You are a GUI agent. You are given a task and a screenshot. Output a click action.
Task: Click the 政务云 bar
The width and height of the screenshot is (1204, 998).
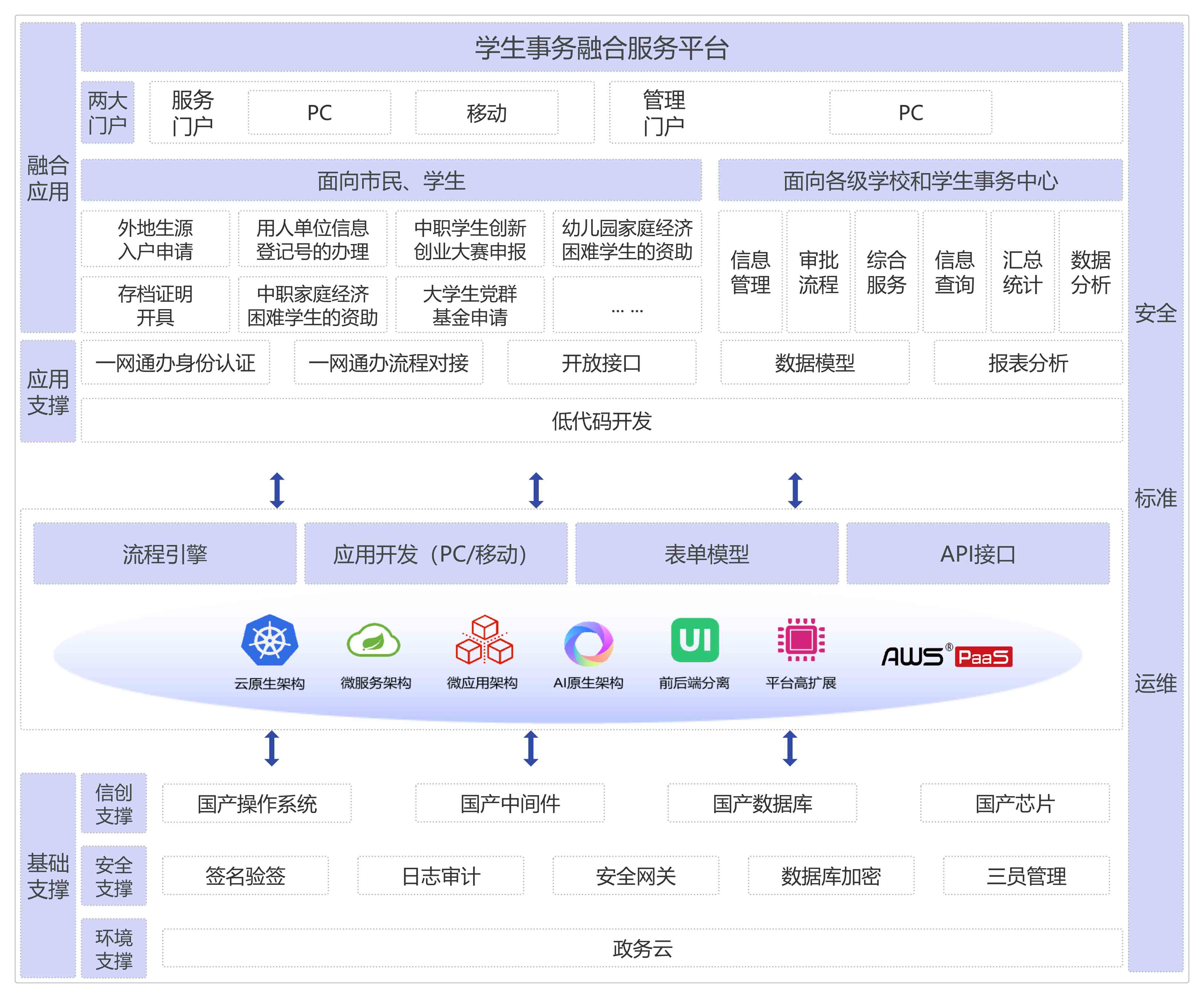pyautogui.click(x=642, y=948)
